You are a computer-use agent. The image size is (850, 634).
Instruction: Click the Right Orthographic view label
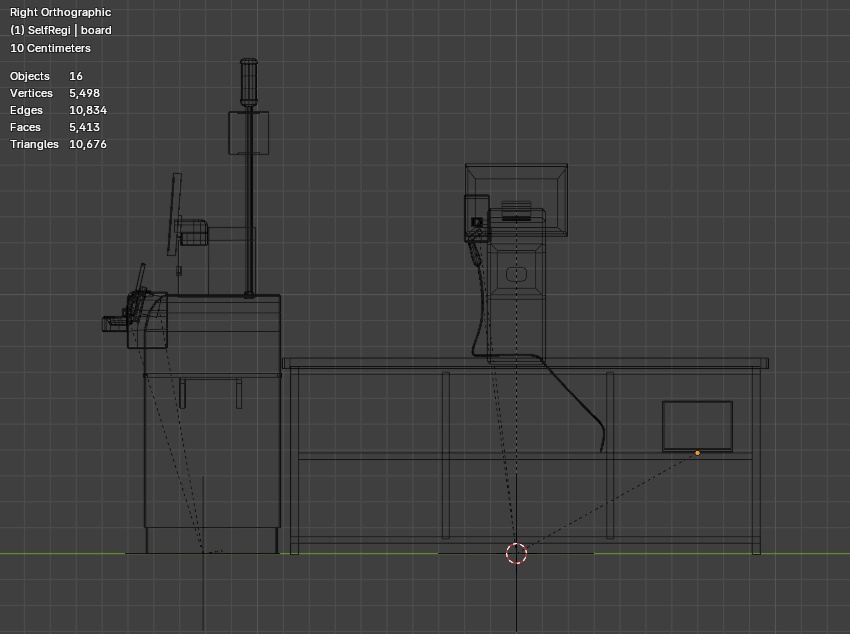click(58, 12)
